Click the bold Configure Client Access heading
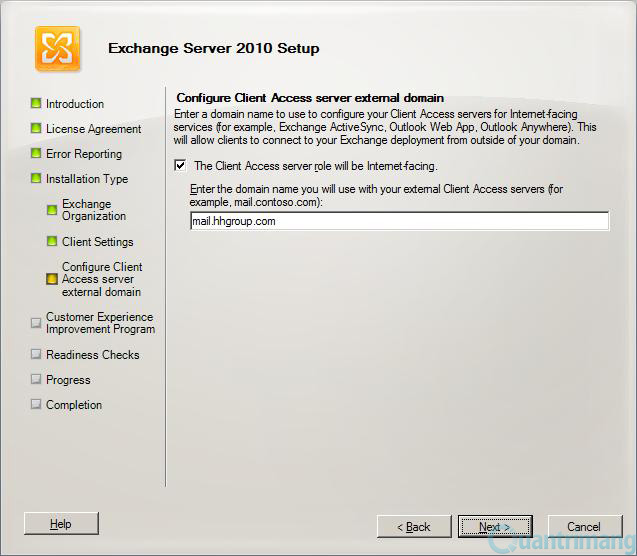This screenshot has width=637, height=556. [310, 98]
